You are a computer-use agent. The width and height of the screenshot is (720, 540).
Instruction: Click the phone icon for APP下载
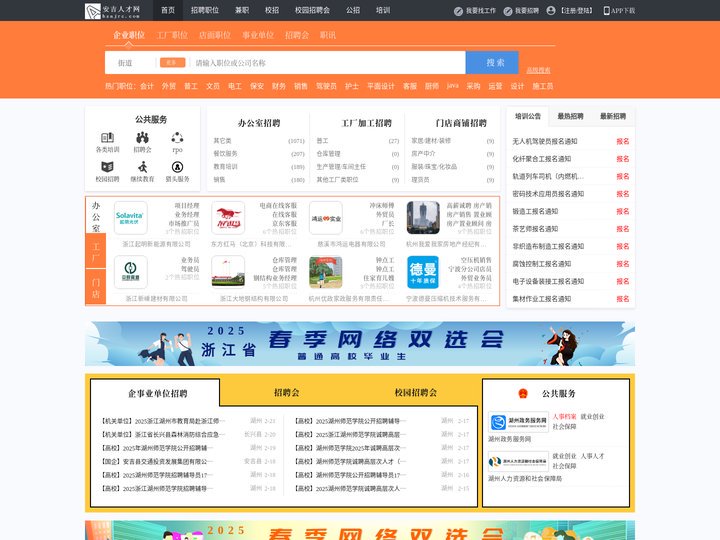point(606,11)
